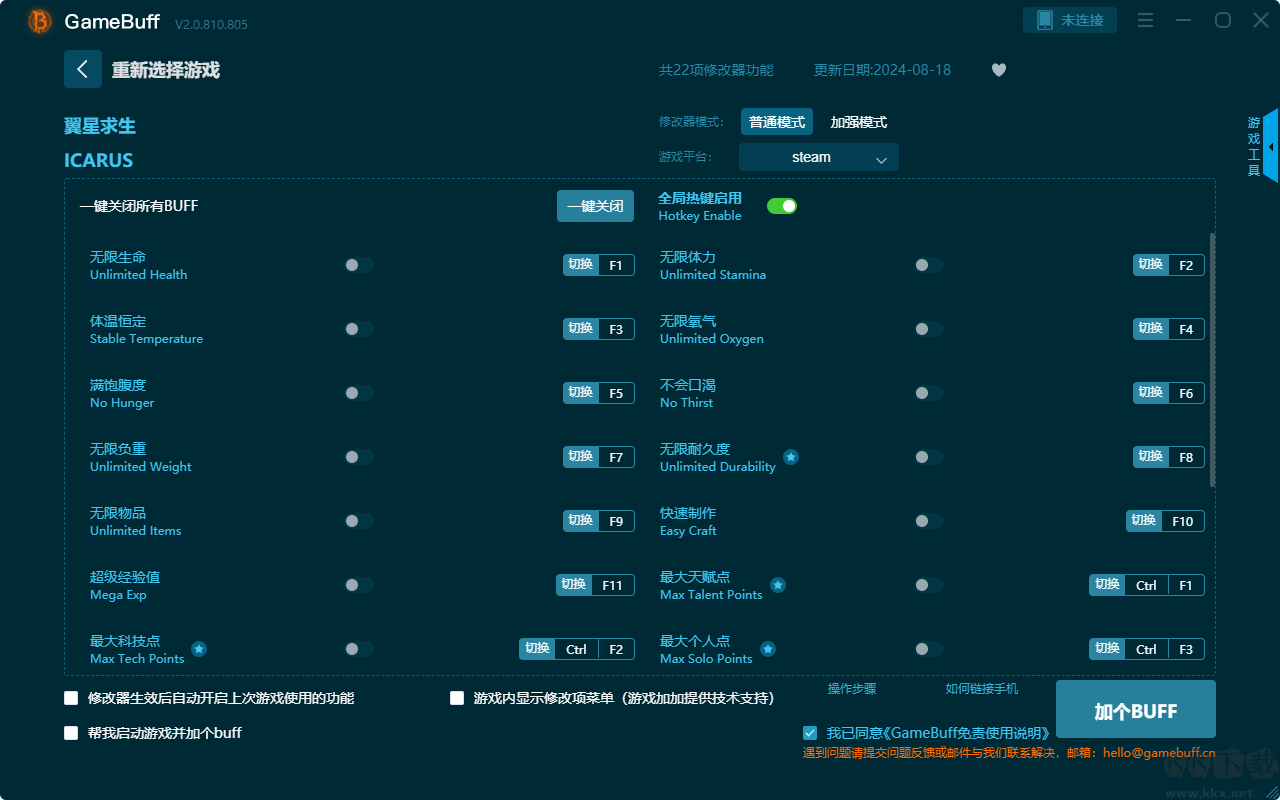
Task: Open the 操作步骤 link
Action: (x=852, y=689)
